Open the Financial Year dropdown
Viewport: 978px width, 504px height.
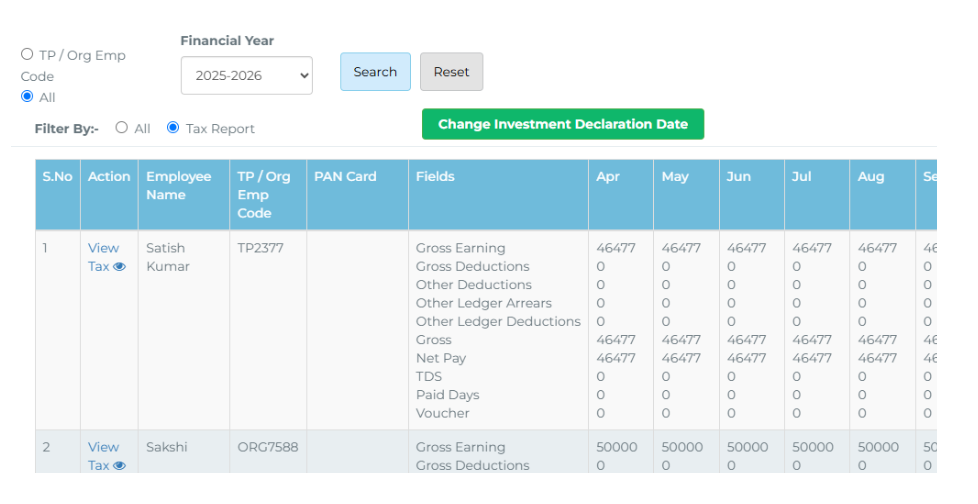pos(246,75)
